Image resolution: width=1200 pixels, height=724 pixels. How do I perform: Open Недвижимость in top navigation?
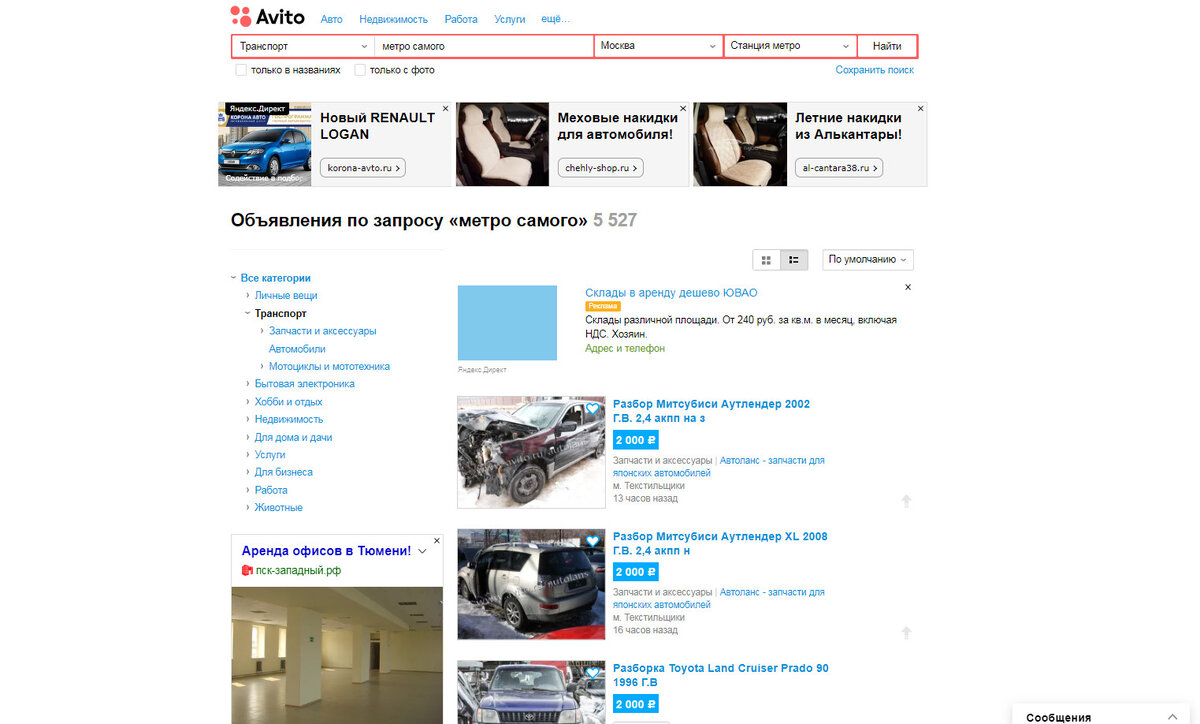(x=394, y=19)
